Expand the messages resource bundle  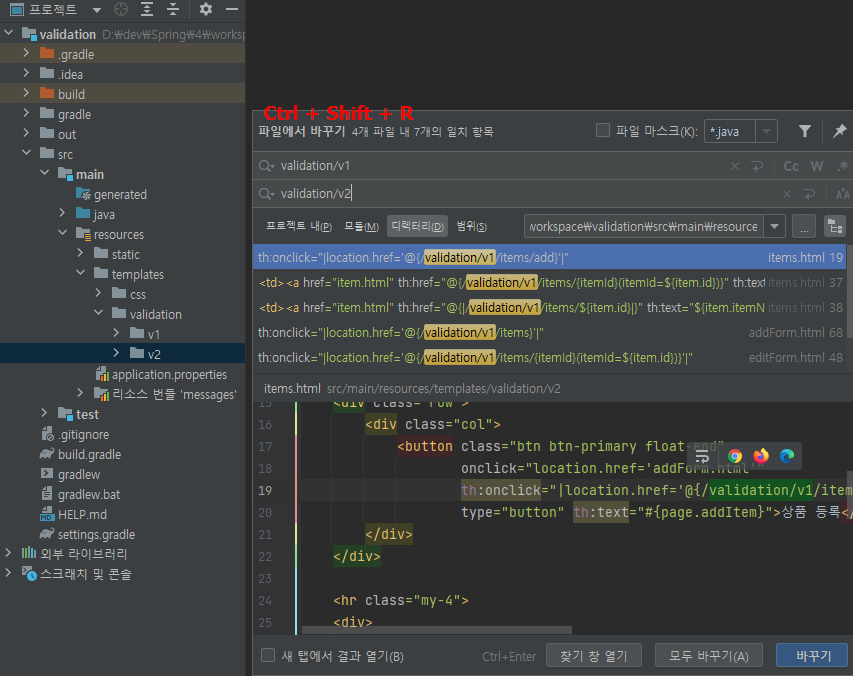pos(81,393)
